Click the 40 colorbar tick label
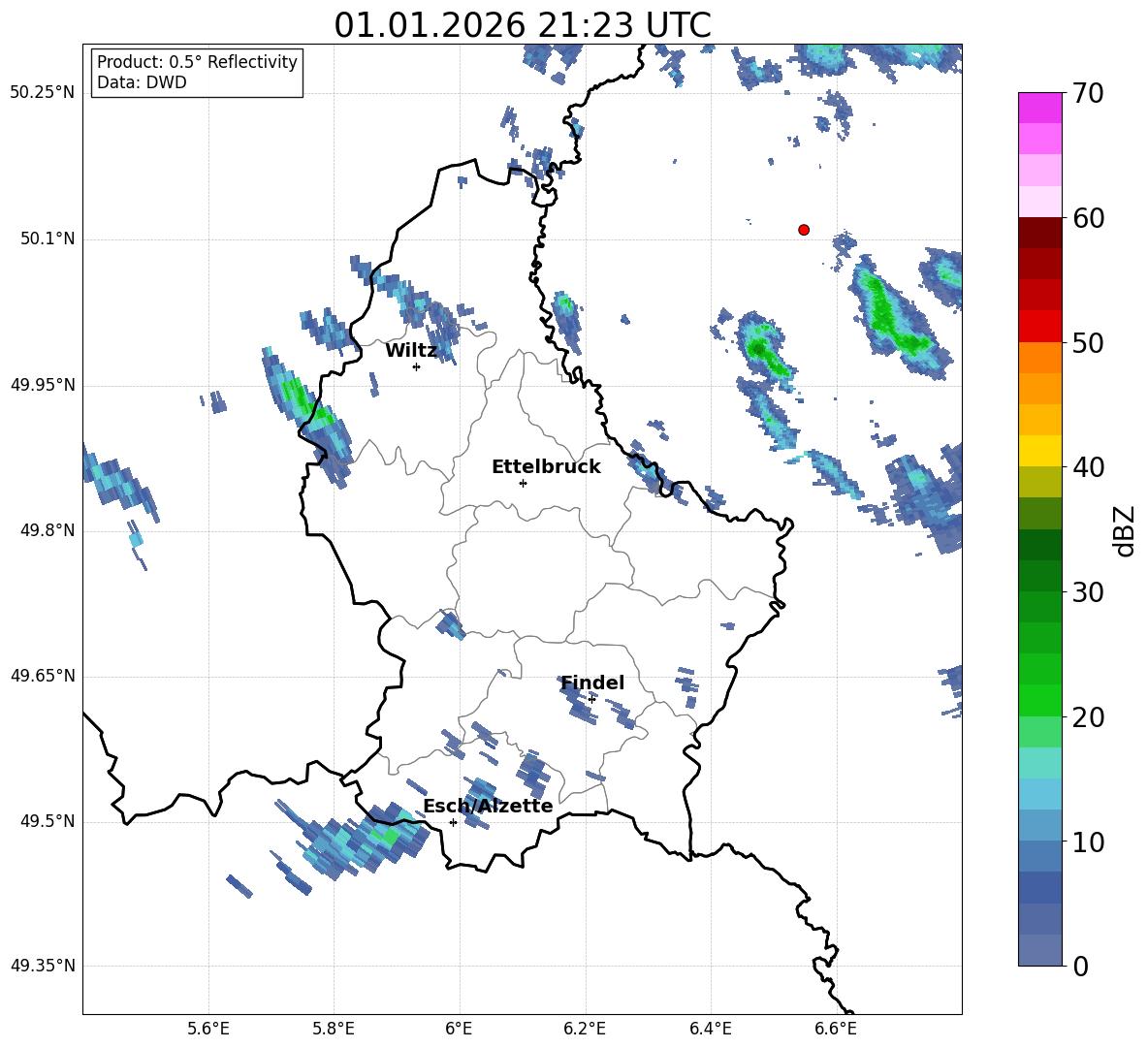 [x=1088, y=467]
